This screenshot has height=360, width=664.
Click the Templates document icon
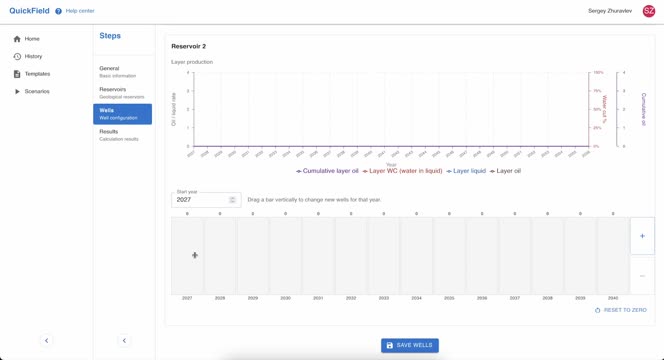tap(17, 74)
